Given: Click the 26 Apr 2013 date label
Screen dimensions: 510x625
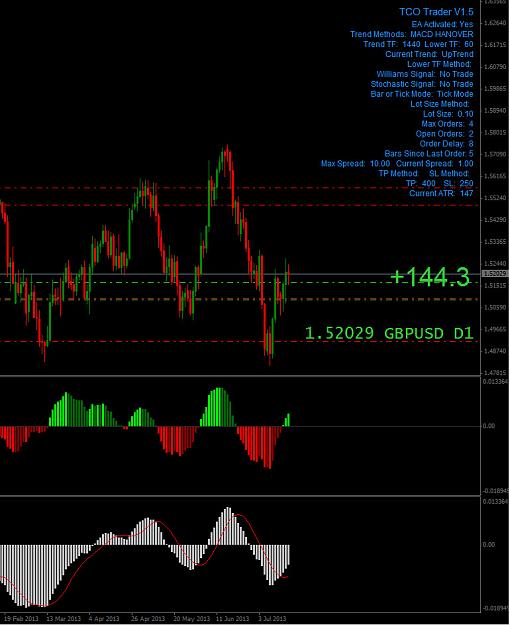Looking at the screenshot, I should click(x=148, y=618).
